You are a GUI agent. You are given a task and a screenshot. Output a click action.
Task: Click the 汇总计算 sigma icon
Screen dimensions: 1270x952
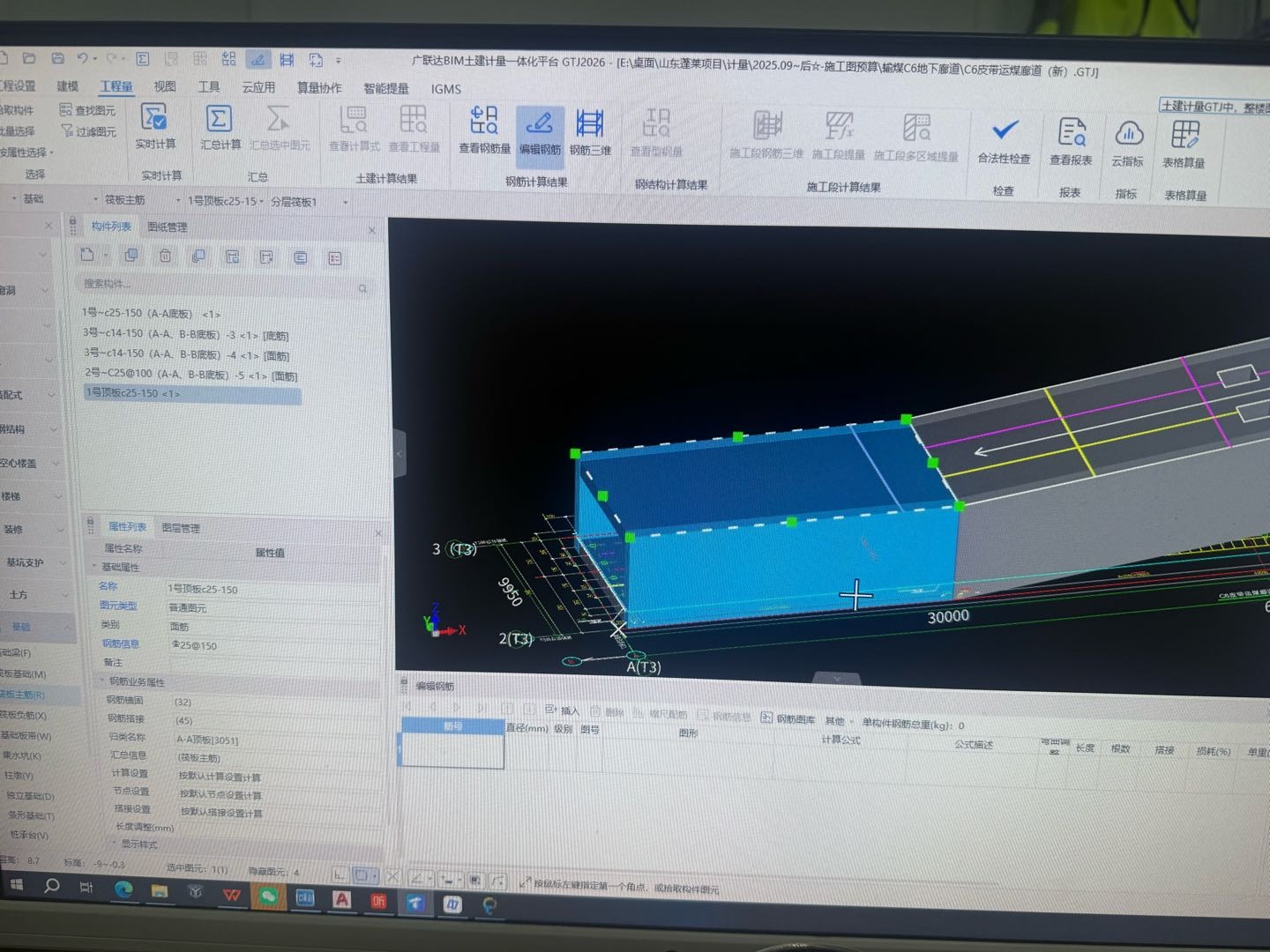(x=219, y=120)
